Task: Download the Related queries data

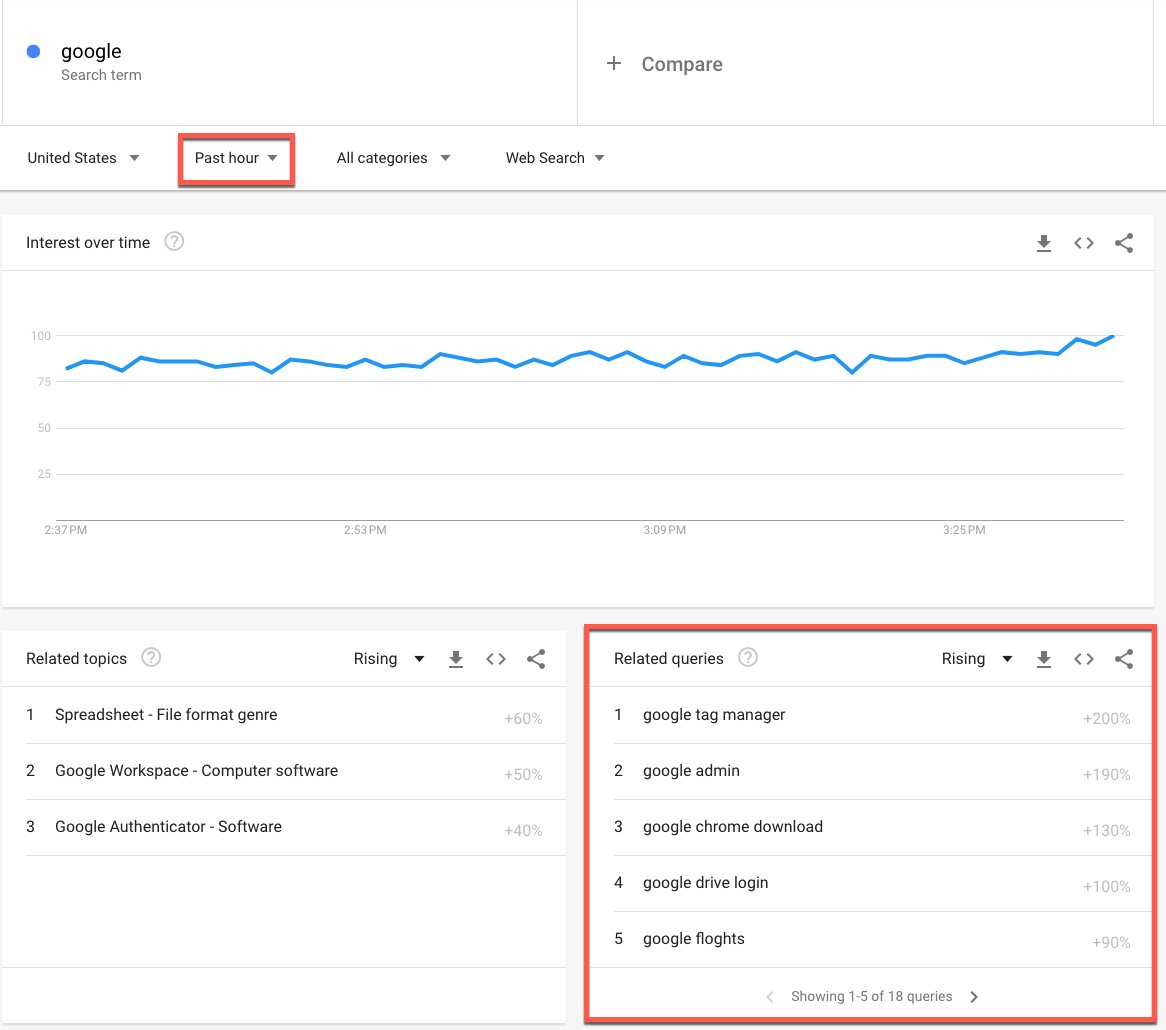Action: click(x=1043, y=659)
